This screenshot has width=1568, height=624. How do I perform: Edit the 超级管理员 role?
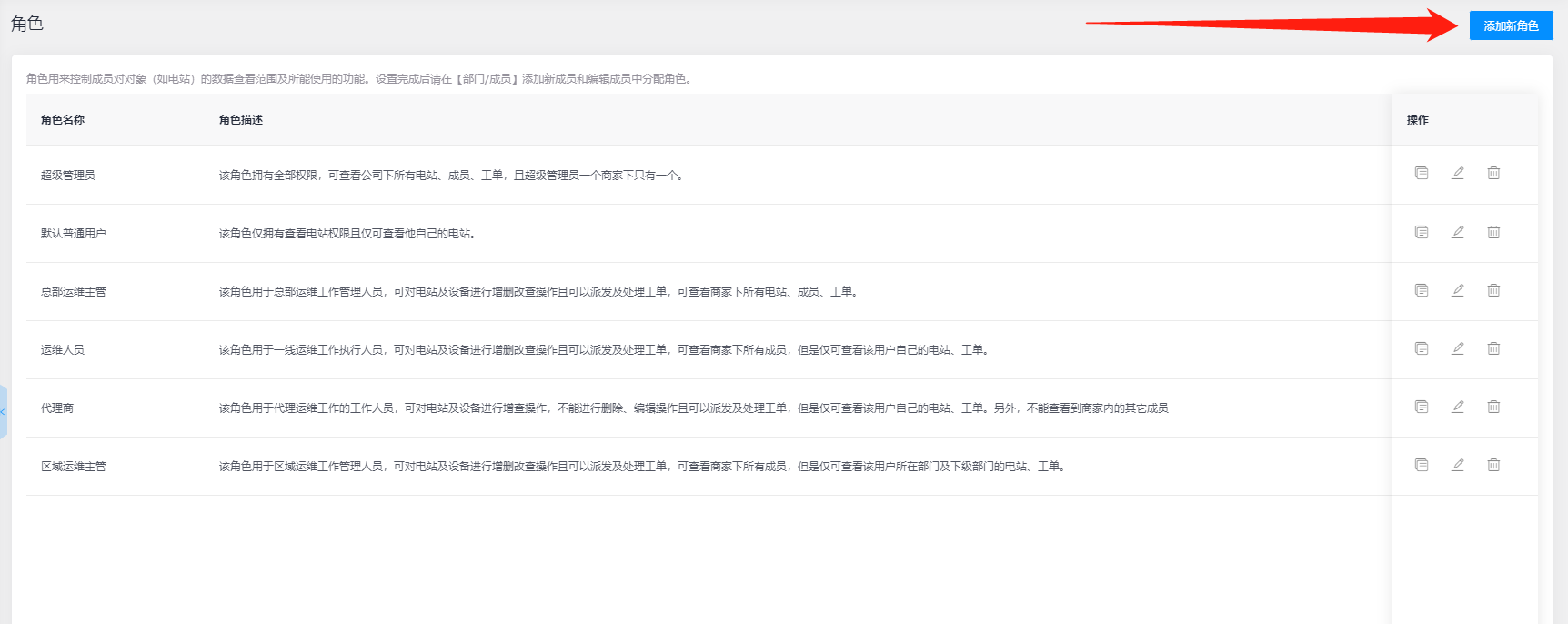[1458, 173]
